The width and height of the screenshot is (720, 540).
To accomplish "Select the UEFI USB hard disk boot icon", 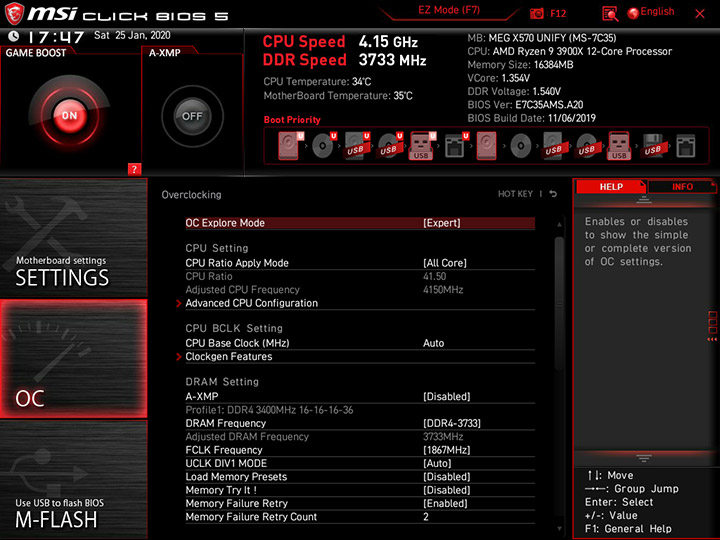I will pos(357,146).
